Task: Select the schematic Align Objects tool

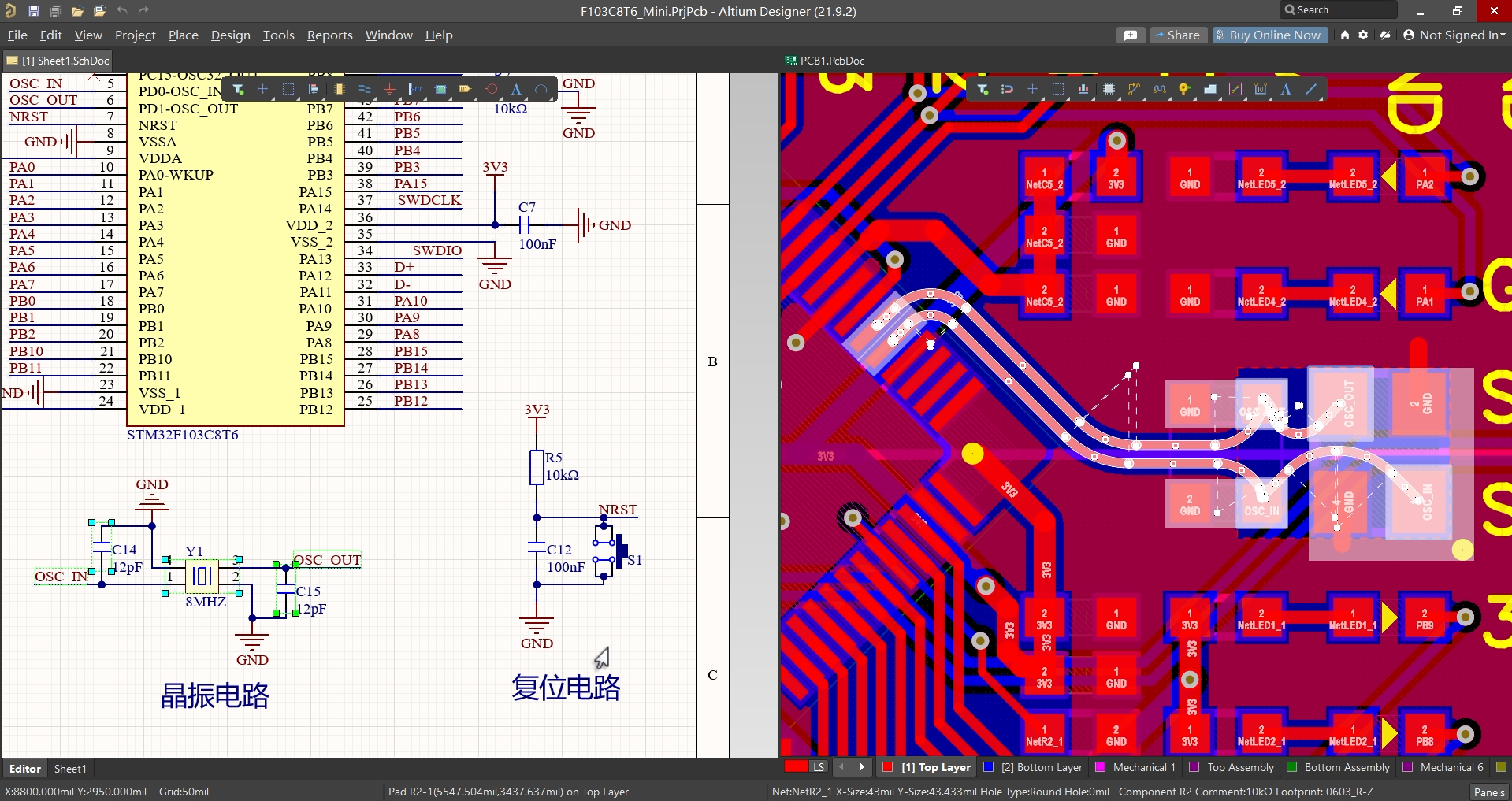Action: (314, 89)
